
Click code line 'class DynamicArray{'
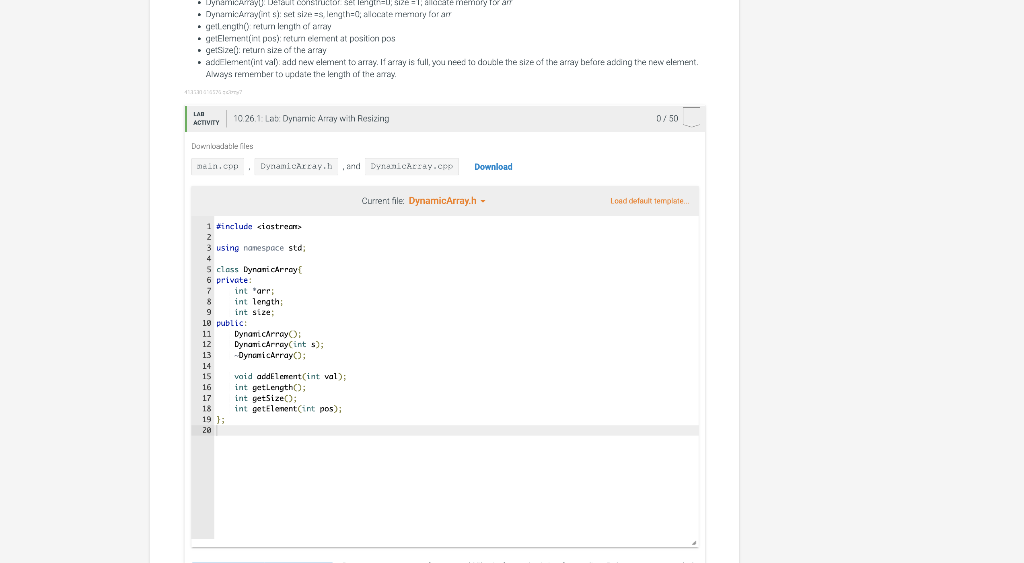[x=259, y=270]
